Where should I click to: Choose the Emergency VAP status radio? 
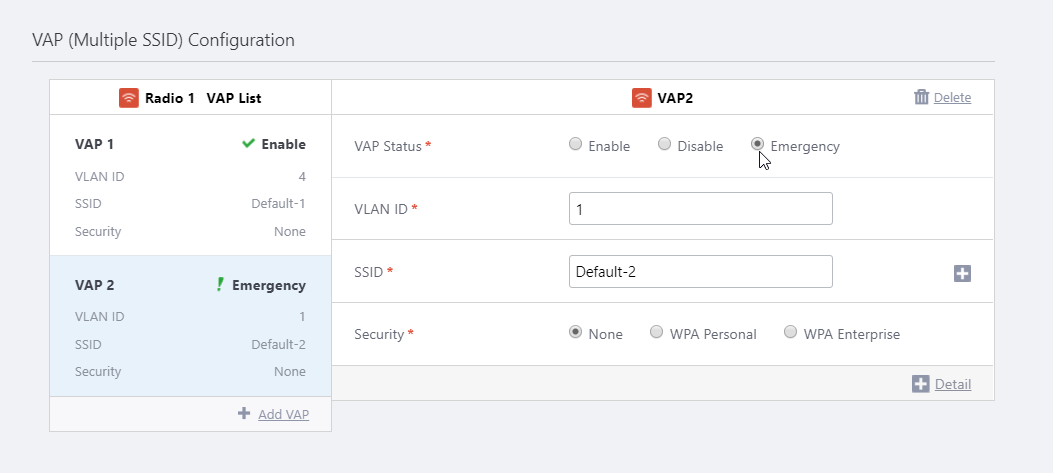click(757, 144)
